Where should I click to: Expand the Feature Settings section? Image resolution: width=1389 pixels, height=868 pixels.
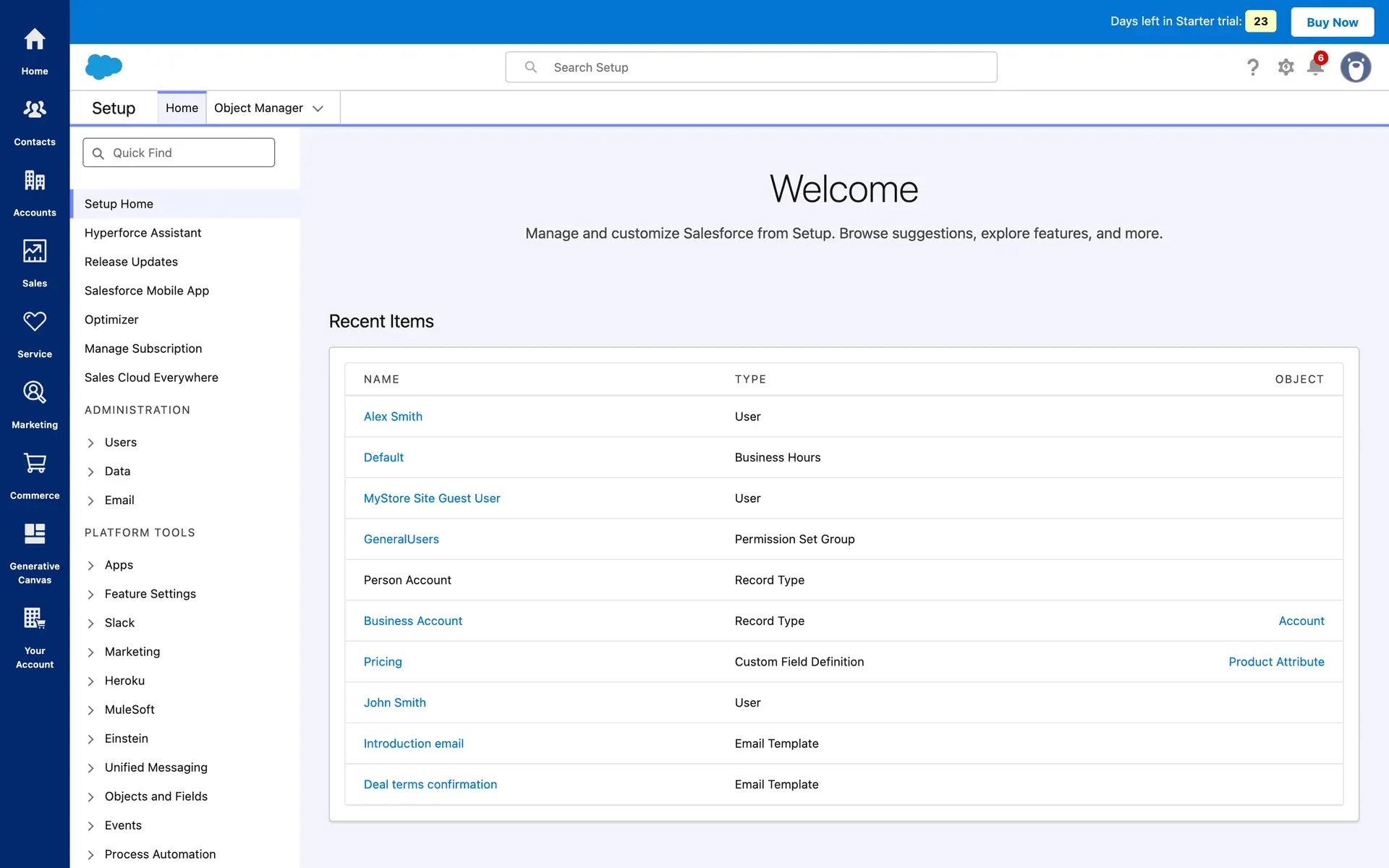tap(91, 595)
